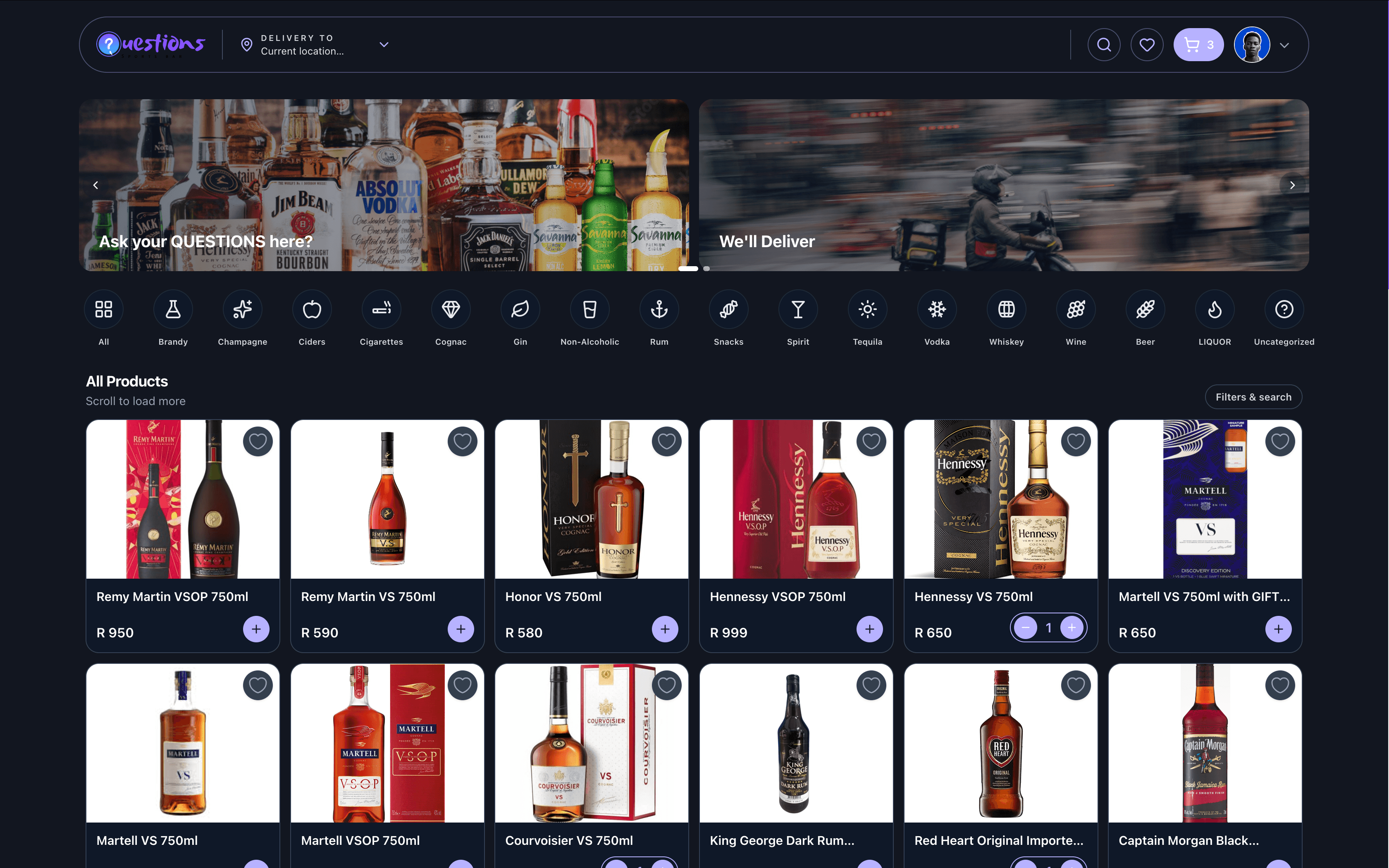Screen dimensions: 1389x868
Task: Favorite Honor VS 750ml
Action: (666, 441)
